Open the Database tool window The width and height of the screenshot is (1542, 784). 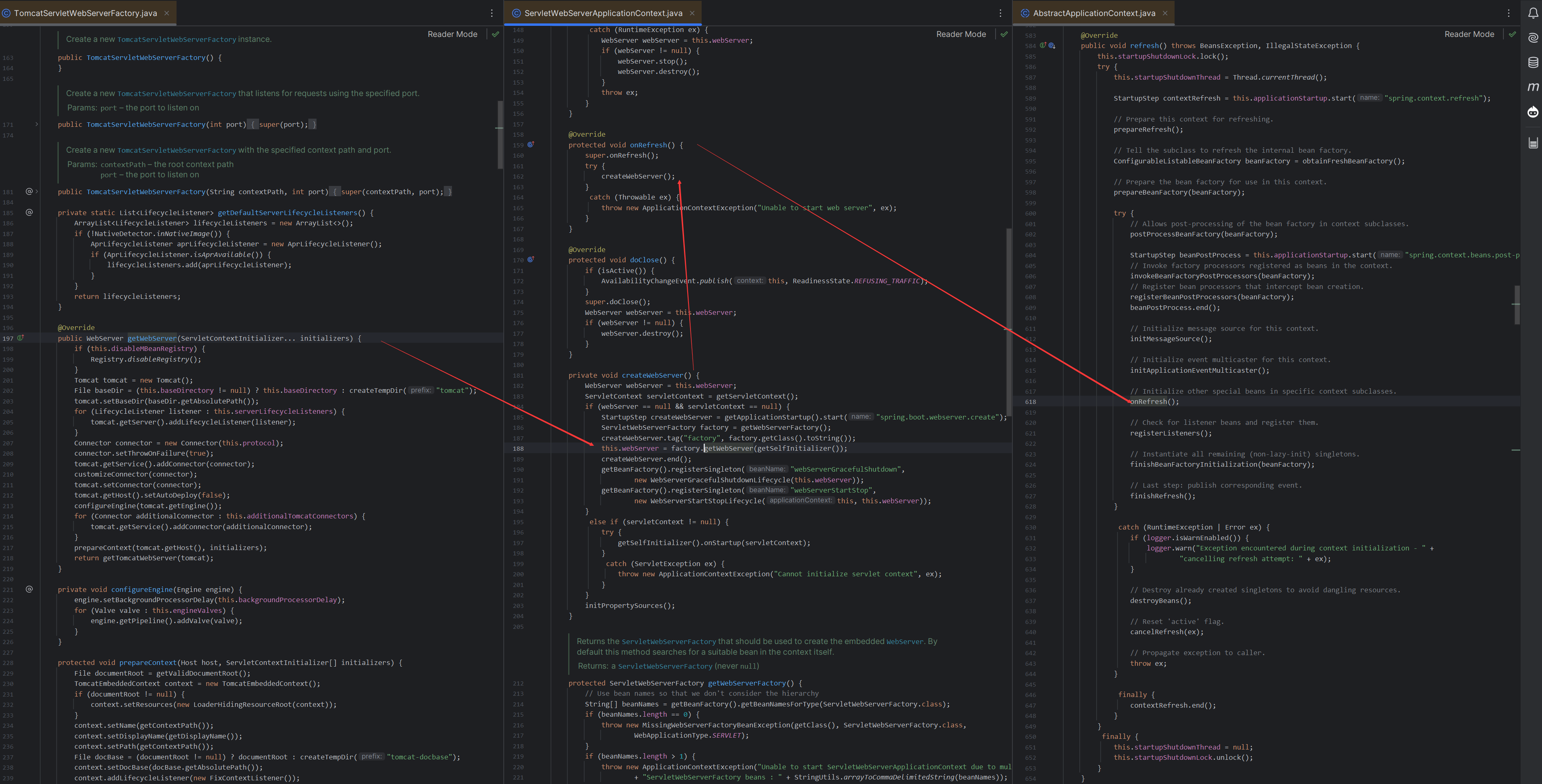(1533, 62)
